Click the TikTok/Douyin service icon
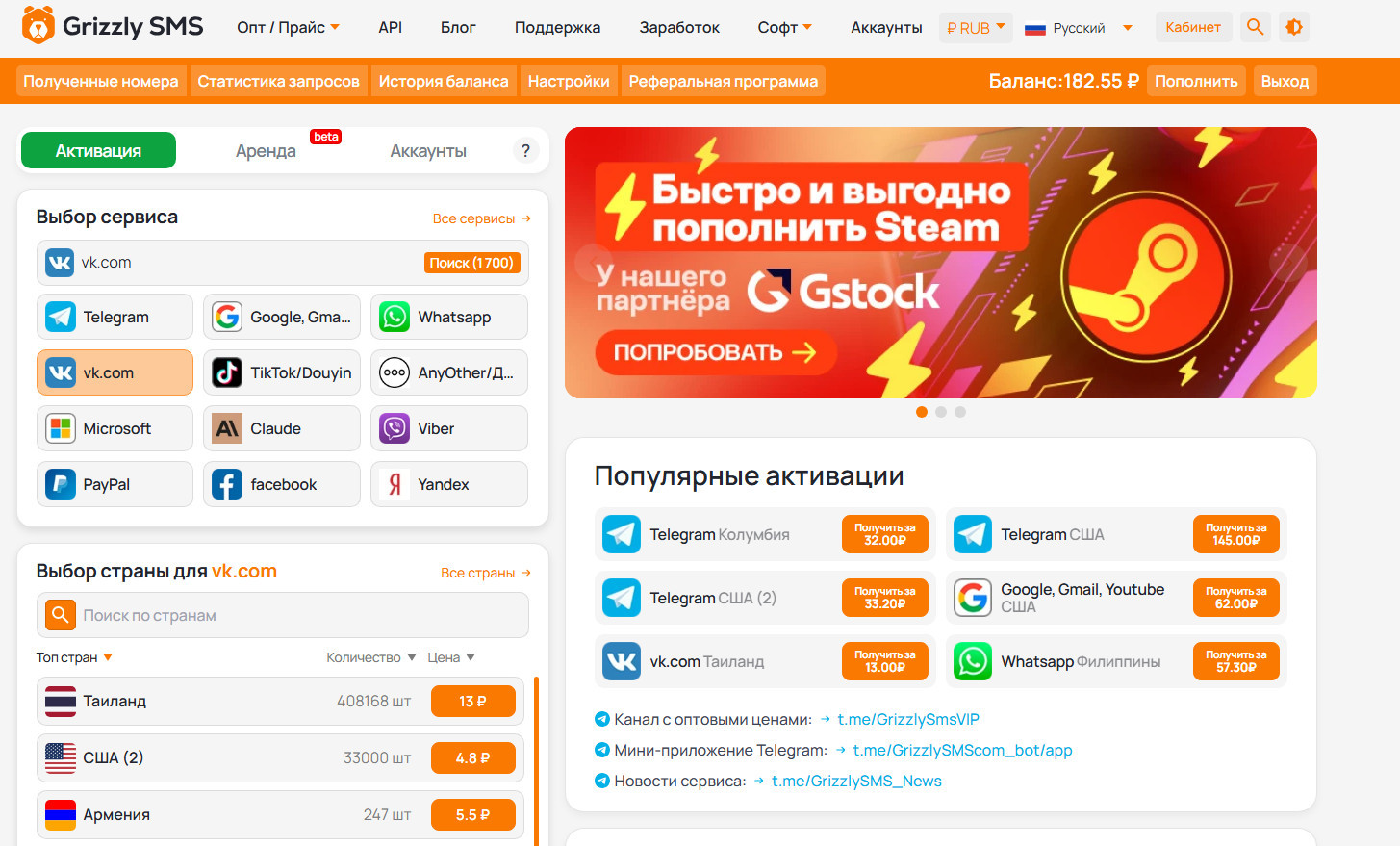Image resolution: width=1400 pixels, height=846 pixels. (227, 372)
